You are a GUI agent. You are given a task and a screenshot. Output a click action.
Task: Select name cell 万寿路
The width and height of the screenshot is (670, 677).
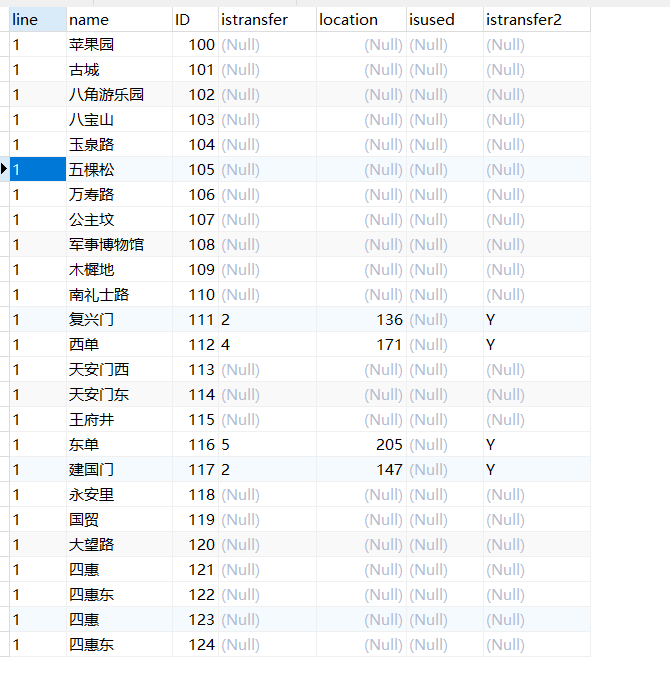(x=119, y=195)
